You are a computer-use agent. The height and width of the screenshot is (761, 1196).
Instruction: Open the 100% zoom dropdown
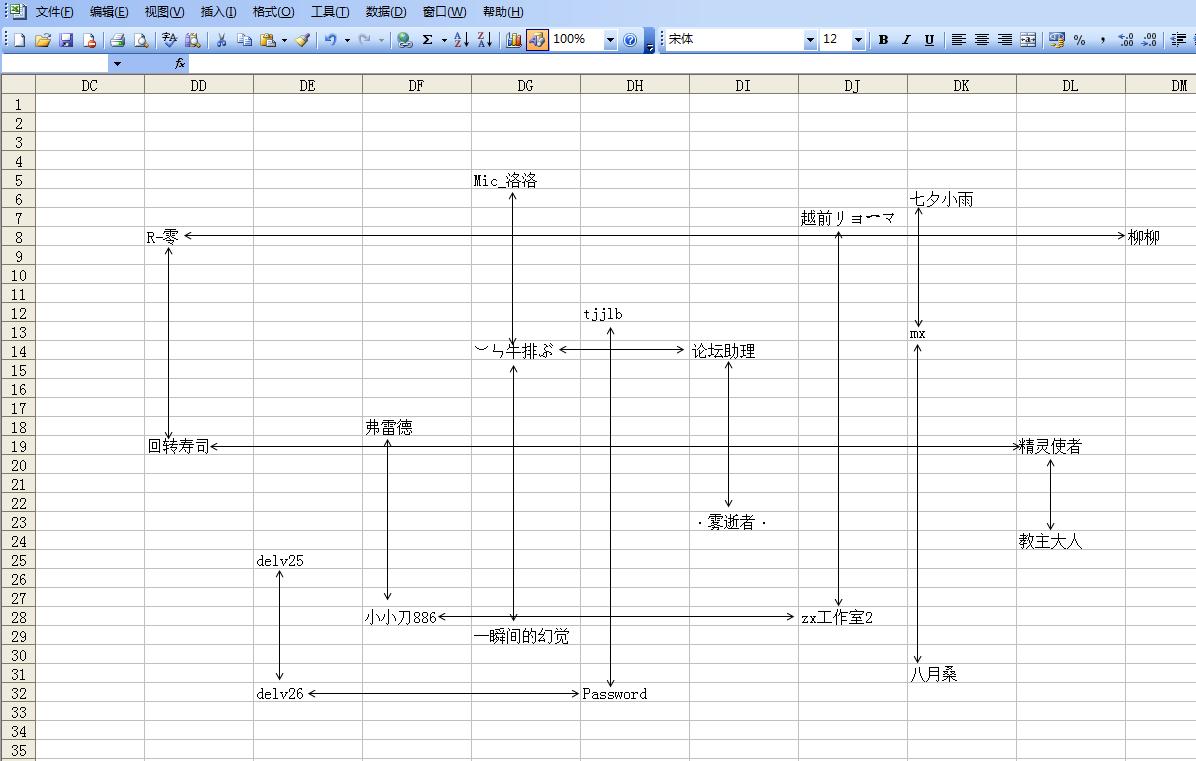[610, 40]
